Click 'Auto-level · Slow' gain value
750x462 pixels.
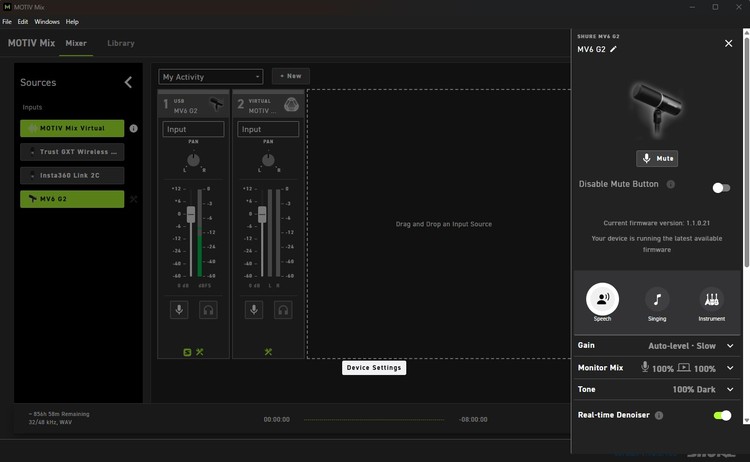(x=682, y=346)
